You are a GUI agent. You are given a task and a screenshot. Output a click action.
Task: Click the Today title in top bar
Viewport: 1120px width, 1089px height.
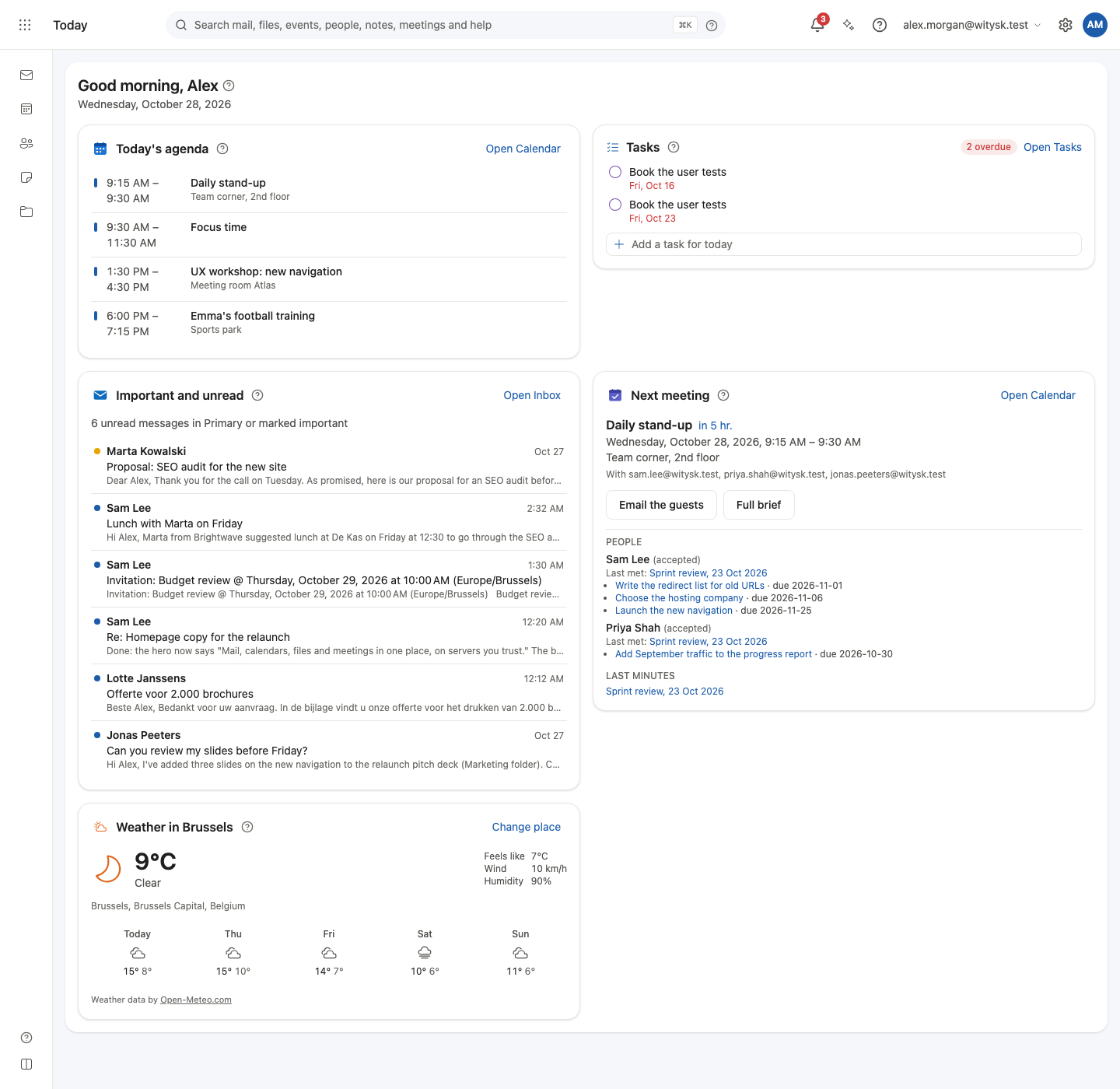coord(70,25)
